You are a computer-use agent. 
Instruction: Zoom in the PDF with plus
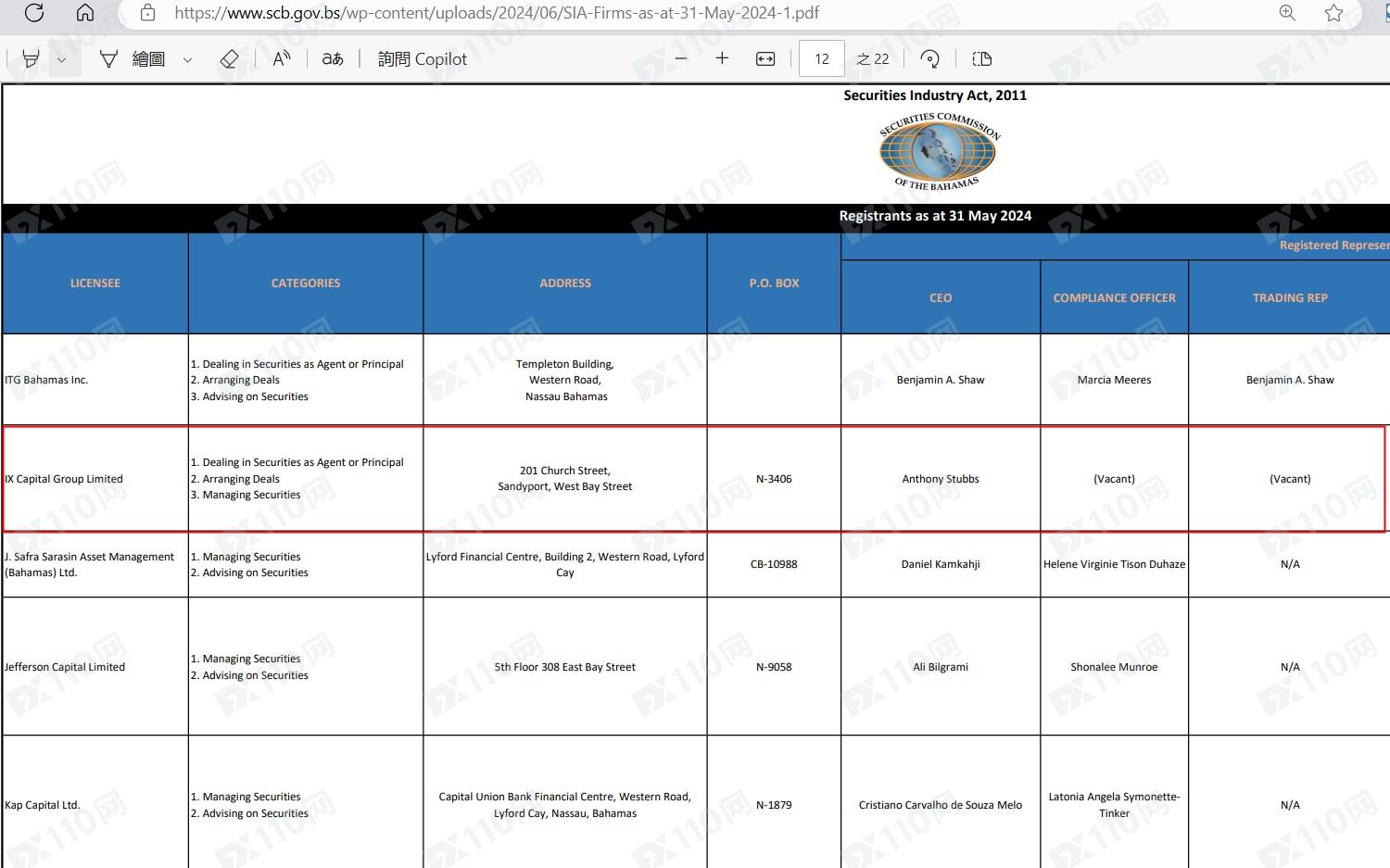722,58
